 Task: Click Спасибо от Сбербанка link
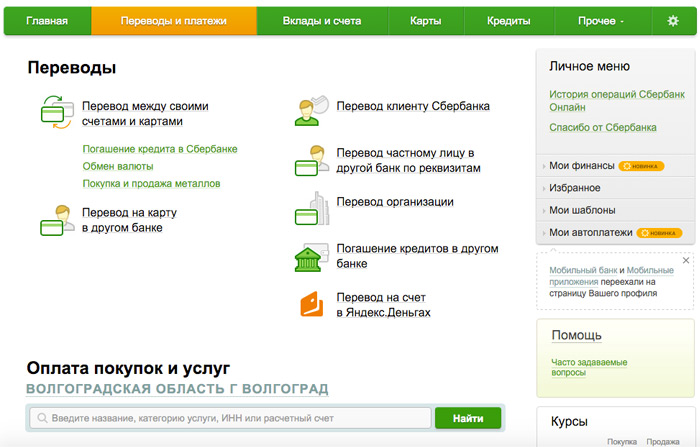point(603,127)
